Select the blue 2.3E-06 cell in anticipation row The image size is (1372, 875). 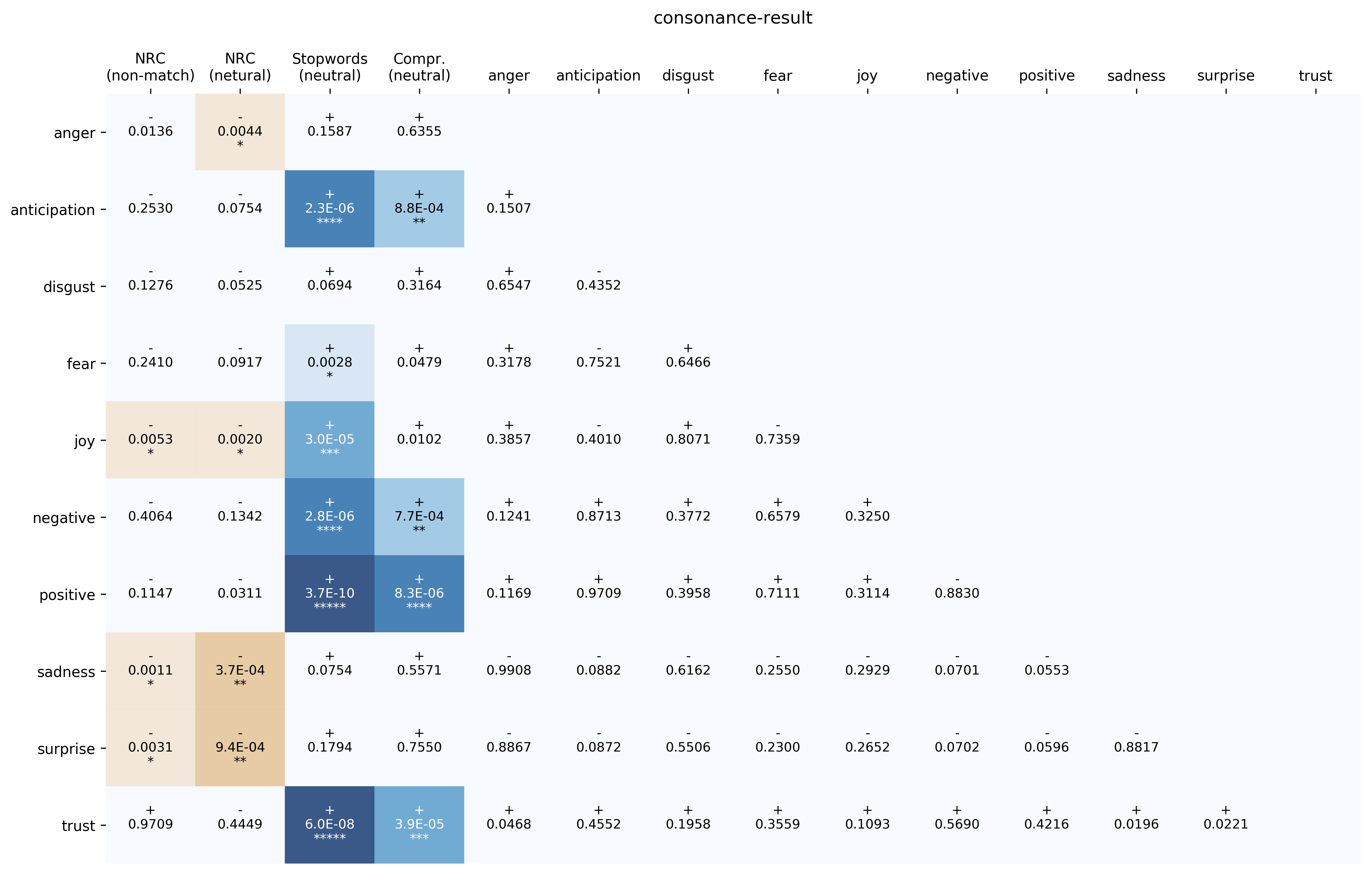pyautogui.click(x=329, y=208)
